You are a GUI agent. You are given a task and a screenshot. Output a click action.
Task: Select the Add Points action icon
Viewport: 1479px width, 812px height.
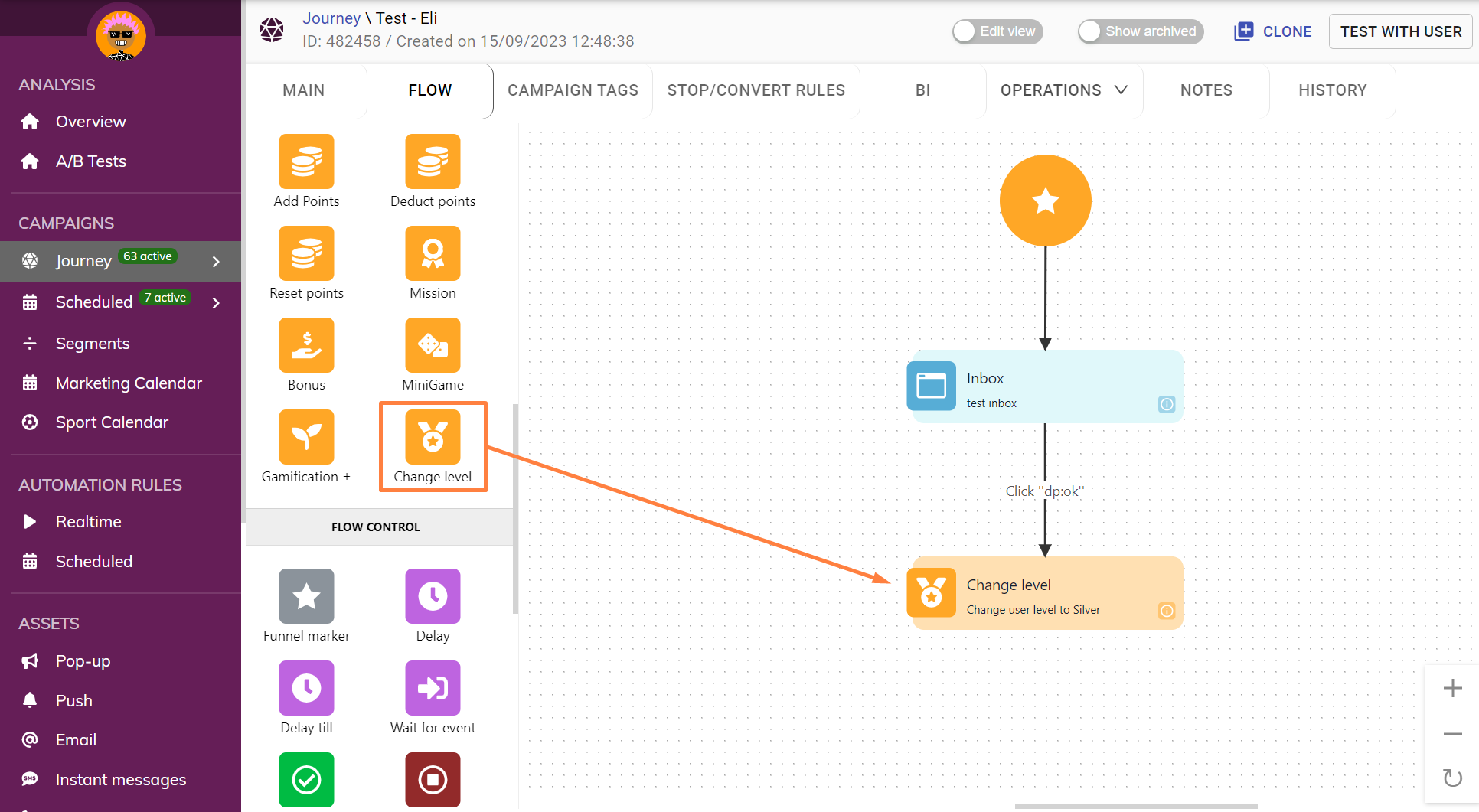coord(306,161)
